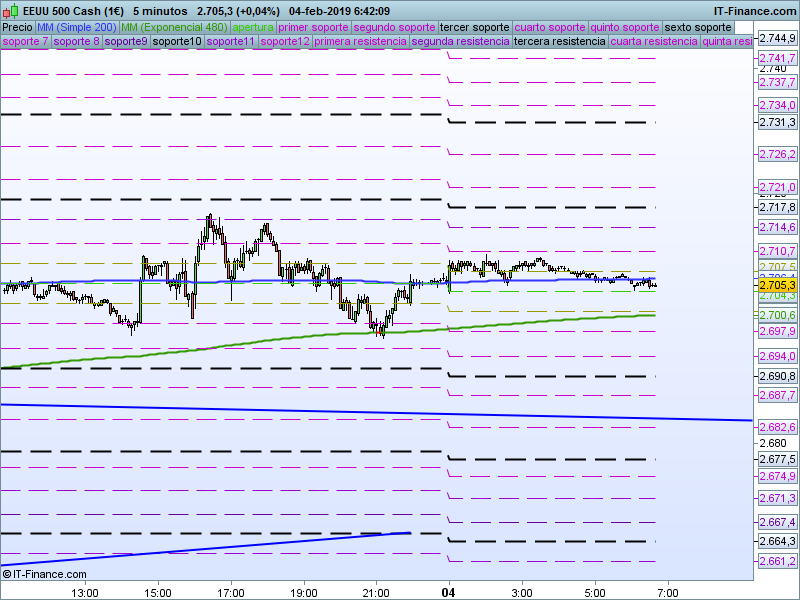The image size is (800, 600).
Task: Click price axis label 2.664,3
Action: tap(777, 541)
